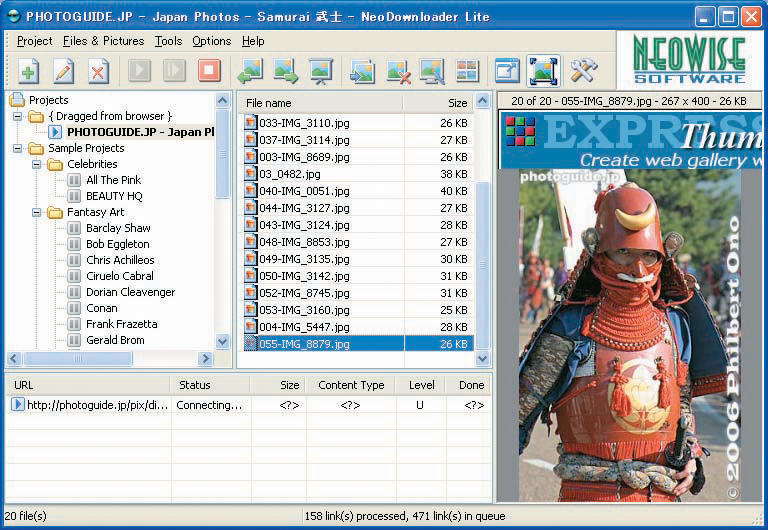768x530 pixels.
Task: Open the Help menu
Action: pyautogui.click(x=253, y=41)
